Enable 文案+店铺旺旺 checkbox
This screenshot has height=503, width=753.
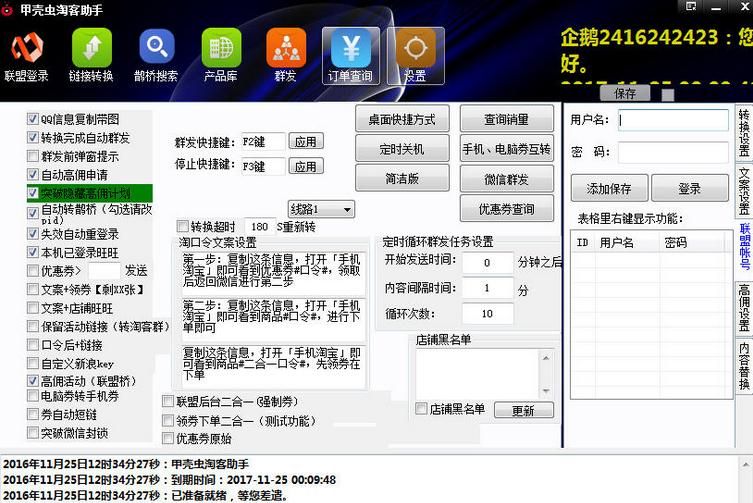pyautogui.click(x=33, y=307)
